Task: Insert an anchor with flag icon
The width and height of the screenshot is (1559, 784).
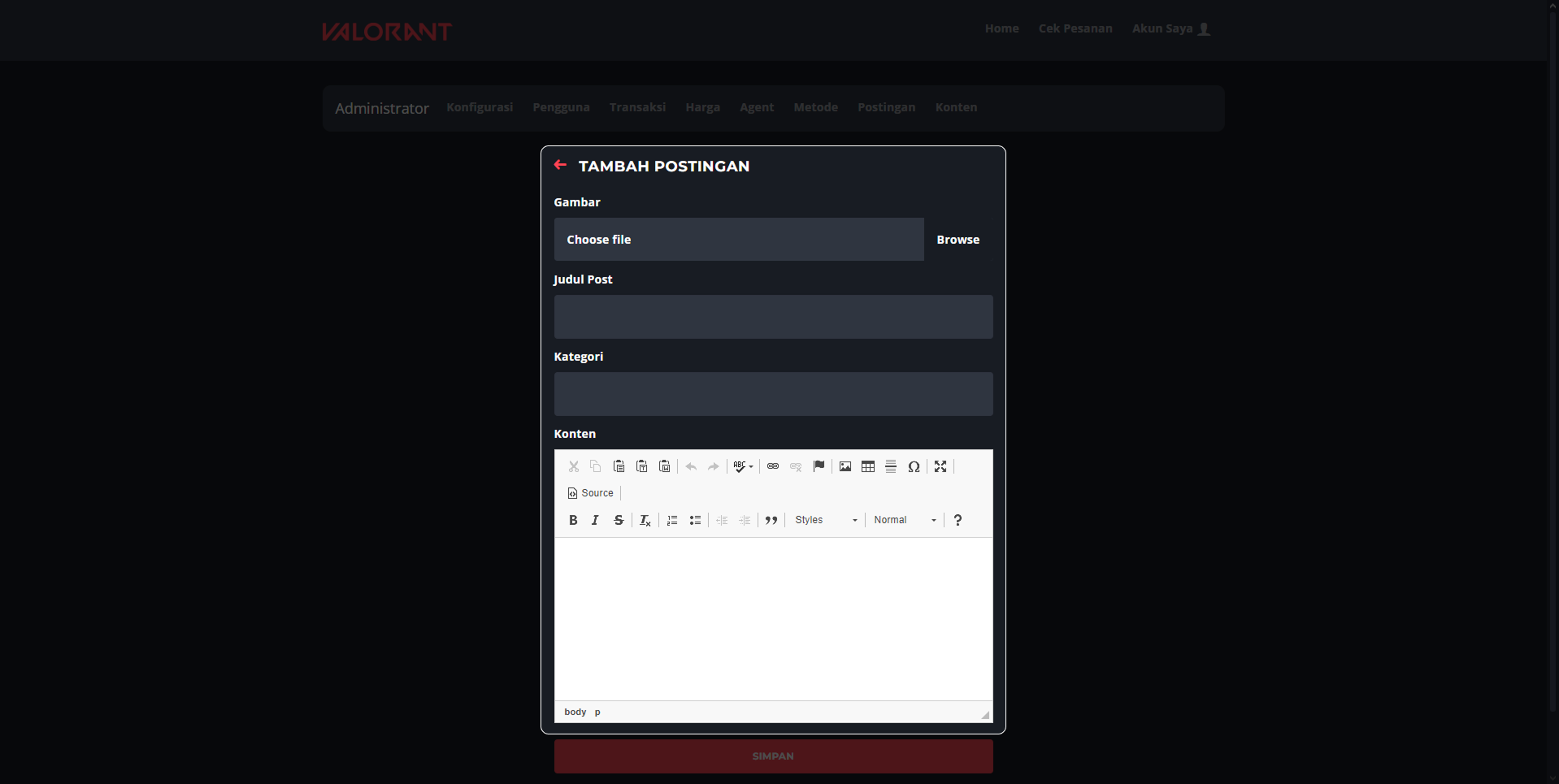Action: 819,466
